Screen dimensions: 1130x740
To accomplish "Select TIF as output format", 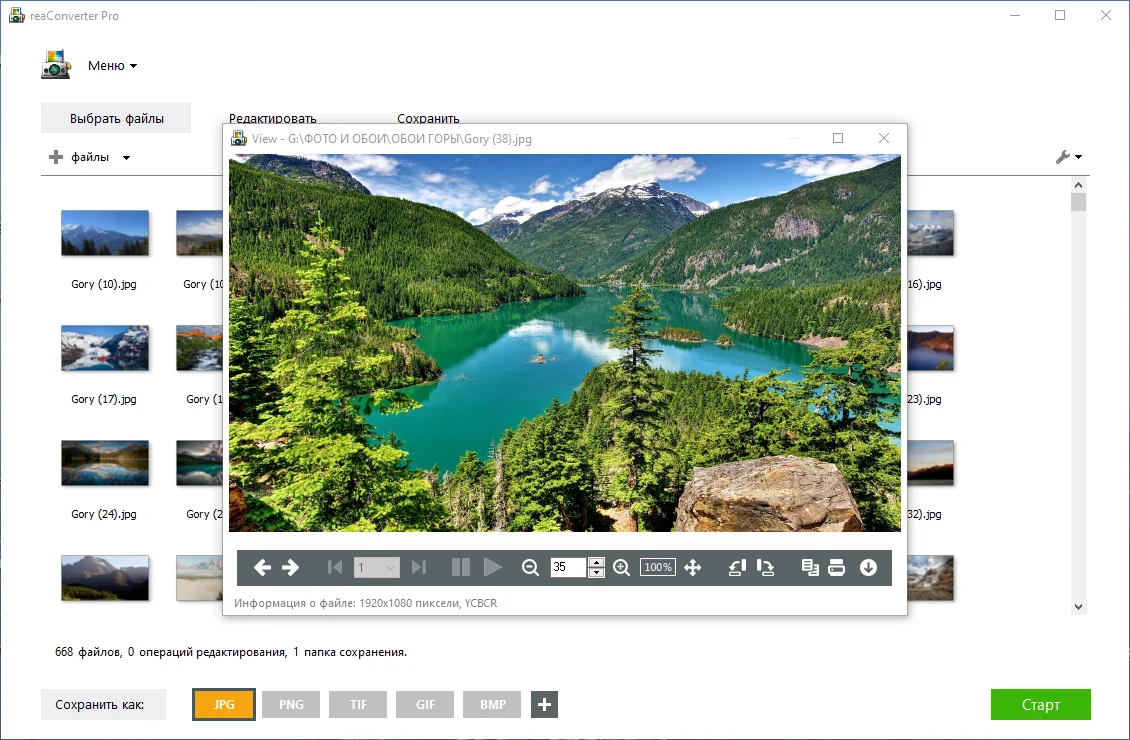I will click(358, 705).
